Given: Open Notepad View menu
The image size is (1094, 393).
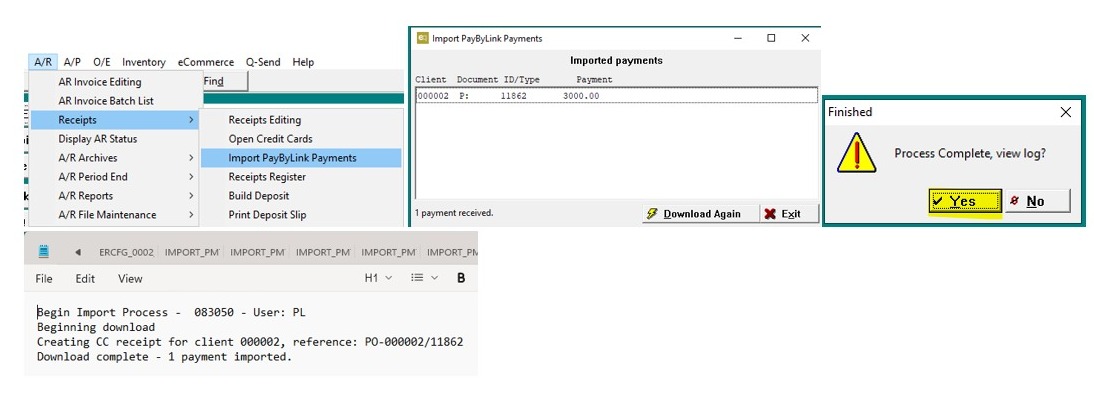Looking at the screenshot, I should point(130,279).
